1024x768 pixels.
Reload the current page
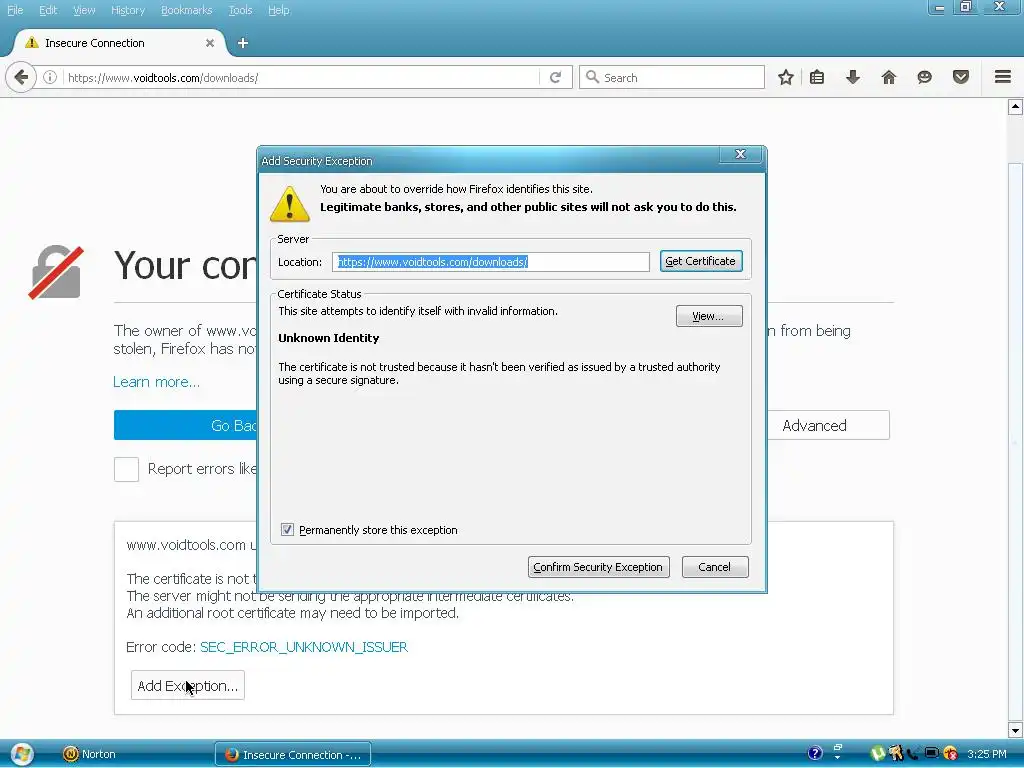tap(555, 78)
